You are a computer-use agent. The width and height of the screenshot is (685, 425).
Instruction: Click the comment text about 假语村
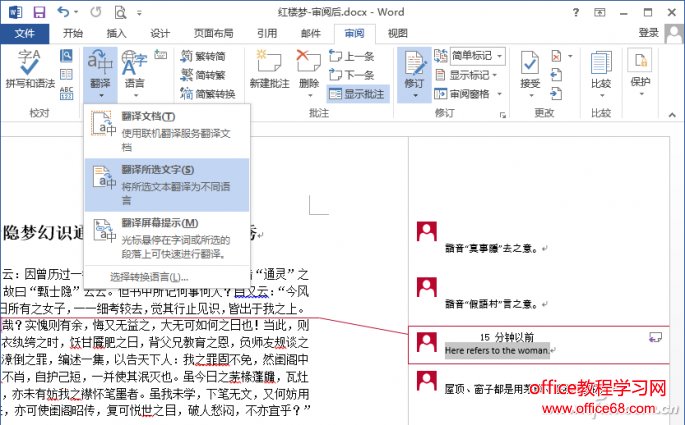pos(492,304)
